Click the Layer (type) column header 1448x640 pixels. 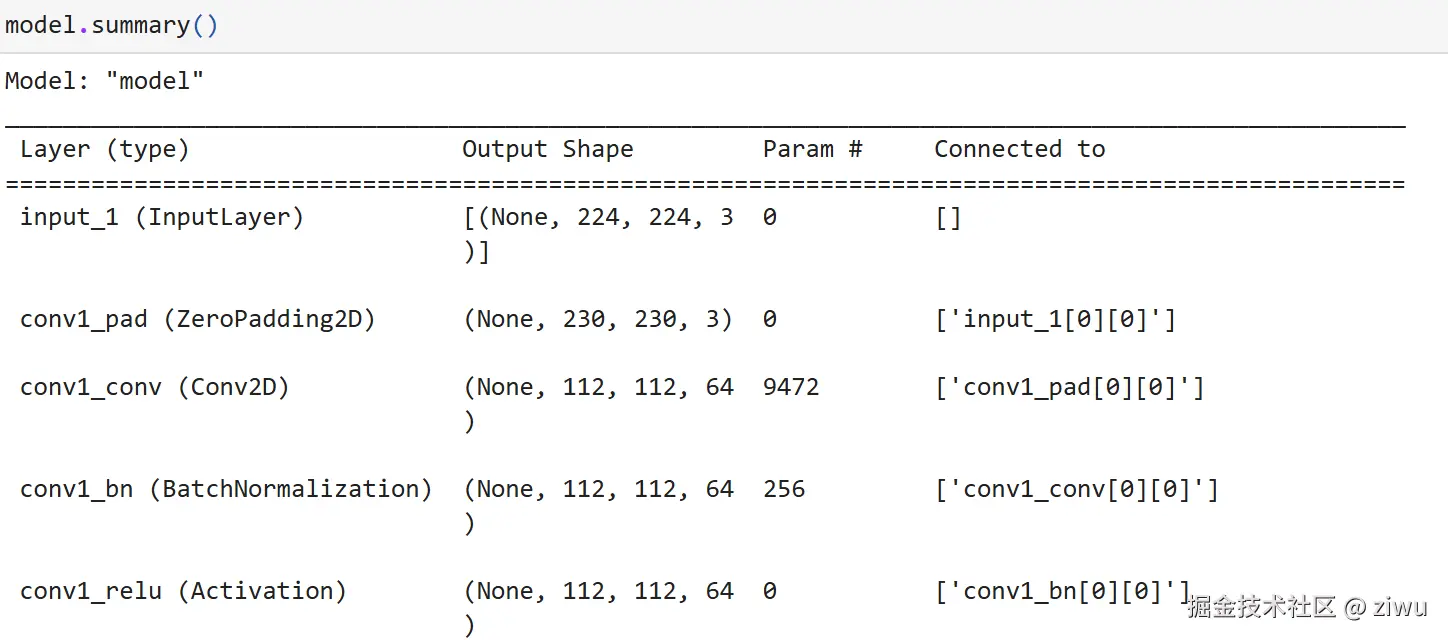[x=104, y=150]
